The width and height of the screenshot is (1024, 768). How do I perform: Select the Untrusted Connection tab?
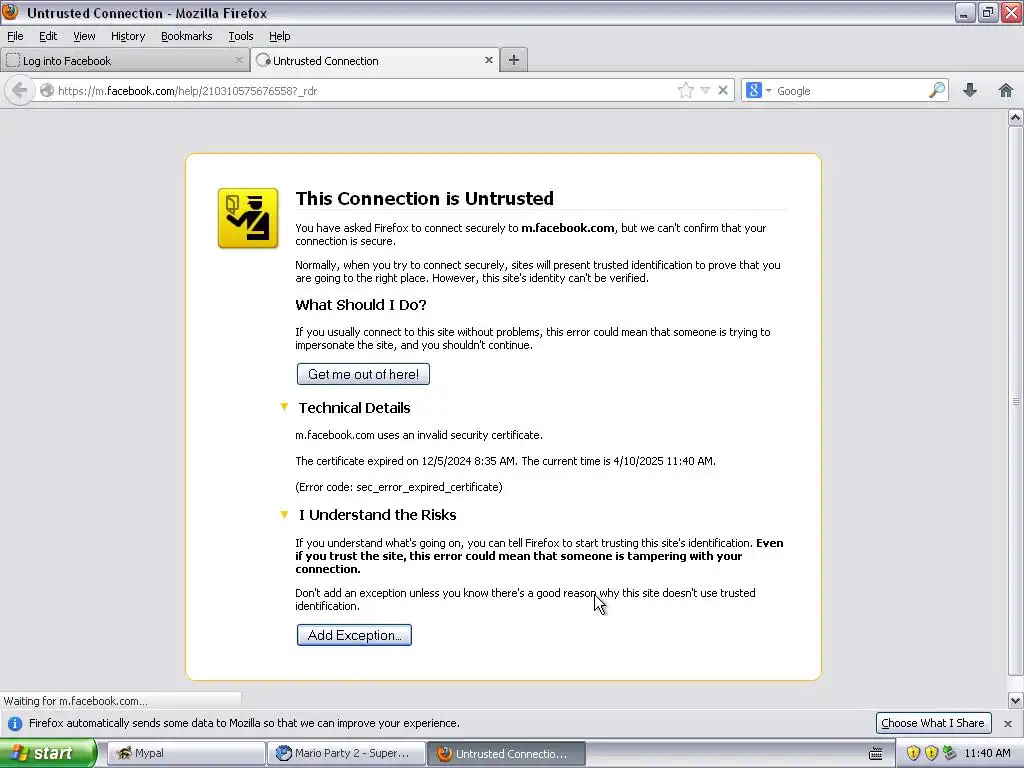pyautogui.click(x=375, y=60)
